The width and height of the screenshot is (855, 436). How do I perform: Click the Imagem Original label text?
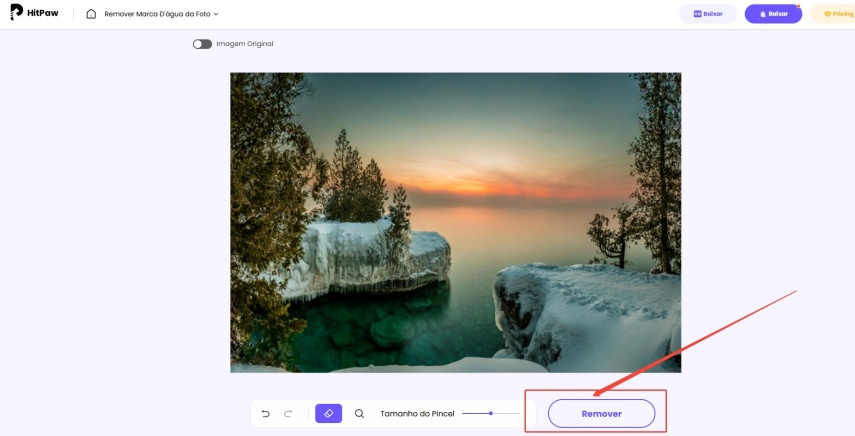[x=245, y=44]
